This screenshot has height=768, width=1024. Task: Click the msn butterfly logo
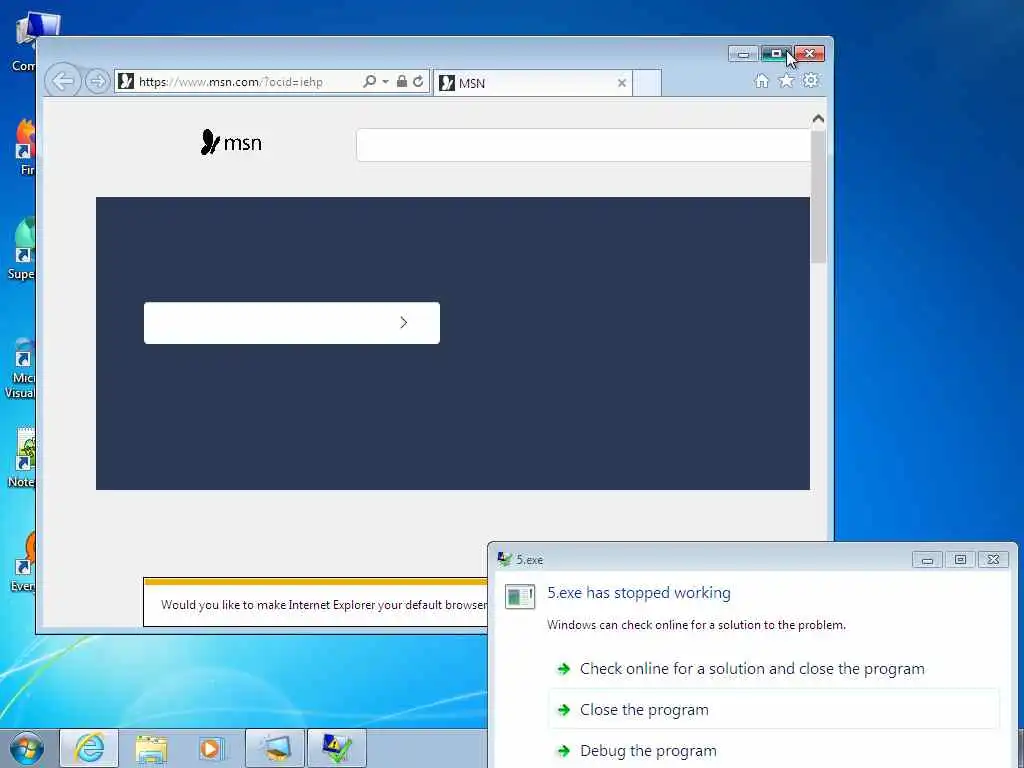click(x=231, y=142)
